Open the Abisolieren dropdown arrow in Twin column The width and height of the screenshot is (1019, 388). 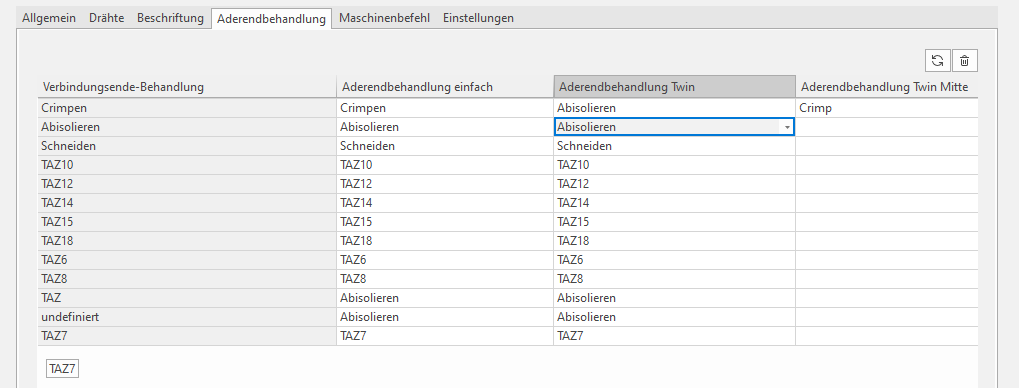pos(787,127)
